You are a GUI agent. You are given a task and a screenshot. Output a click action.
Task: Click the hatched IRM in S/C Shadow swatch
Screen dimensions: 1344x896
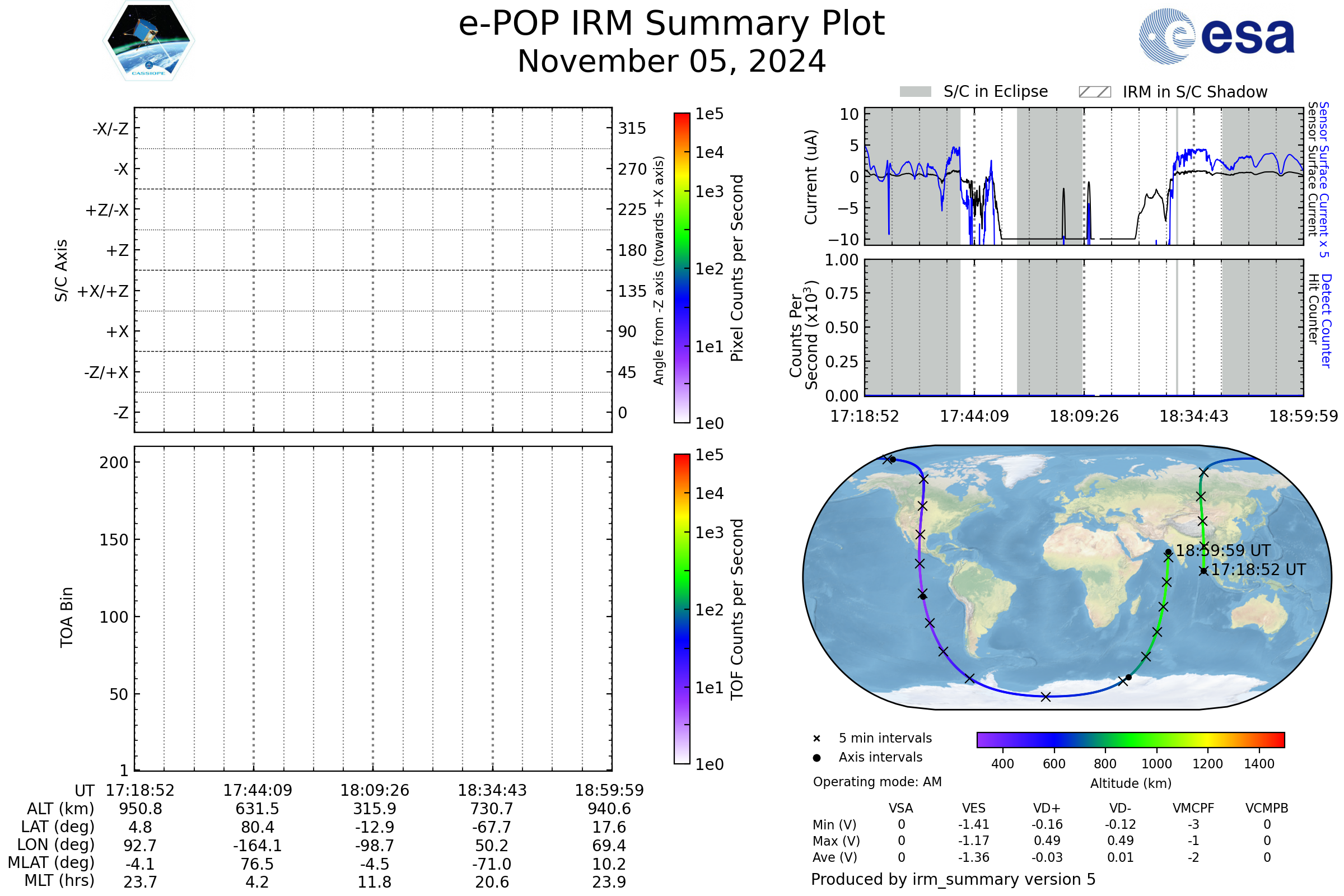point(1094,92)
